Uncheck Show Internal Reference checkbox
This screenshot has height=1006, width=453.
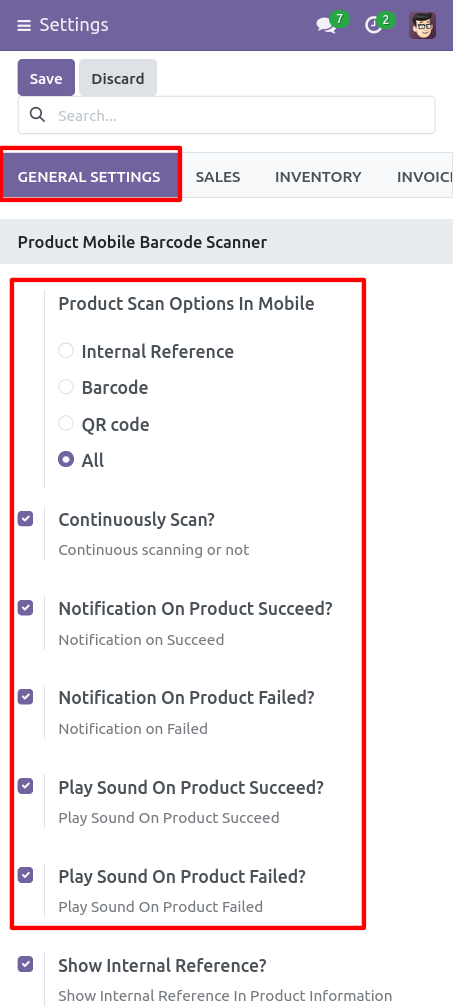pyautogui.click(x=26, y=964)
